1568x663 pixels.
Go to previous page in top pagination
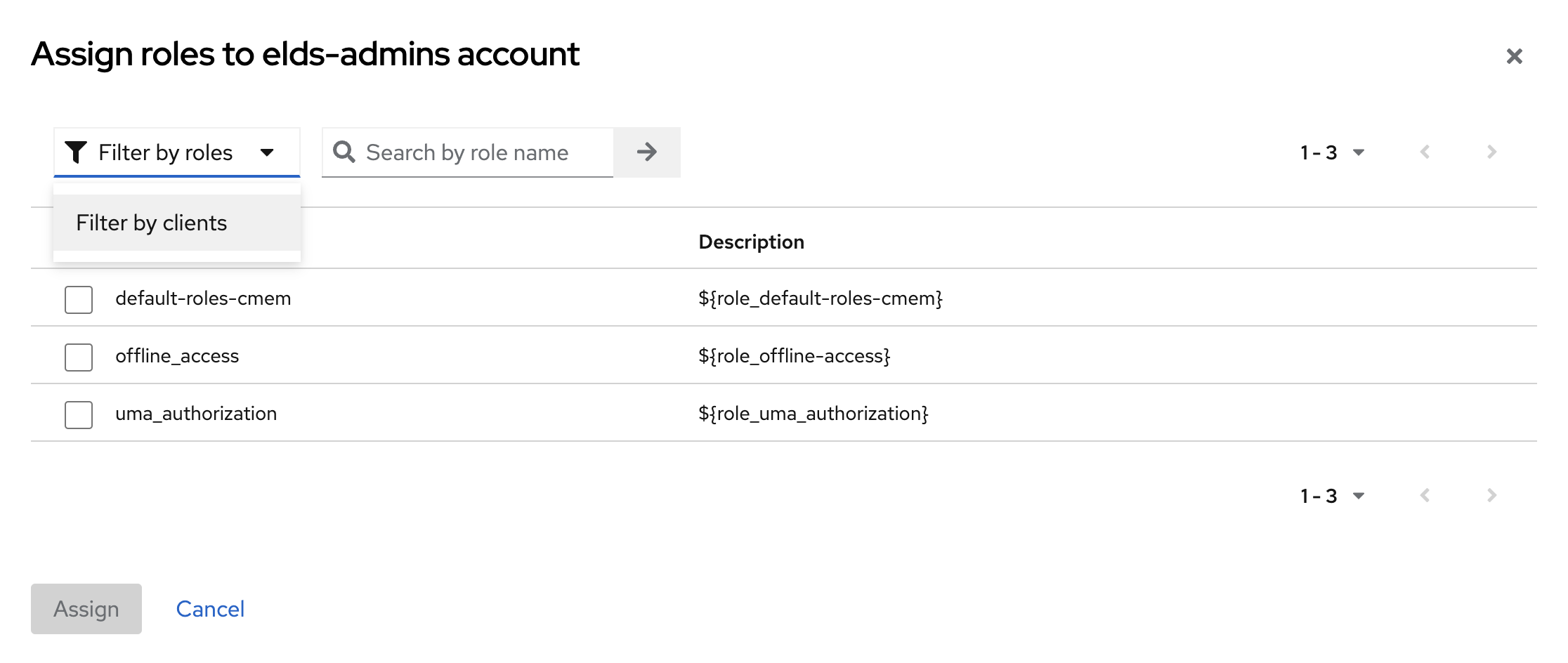pyautogui.click(x=1425, y=152)
